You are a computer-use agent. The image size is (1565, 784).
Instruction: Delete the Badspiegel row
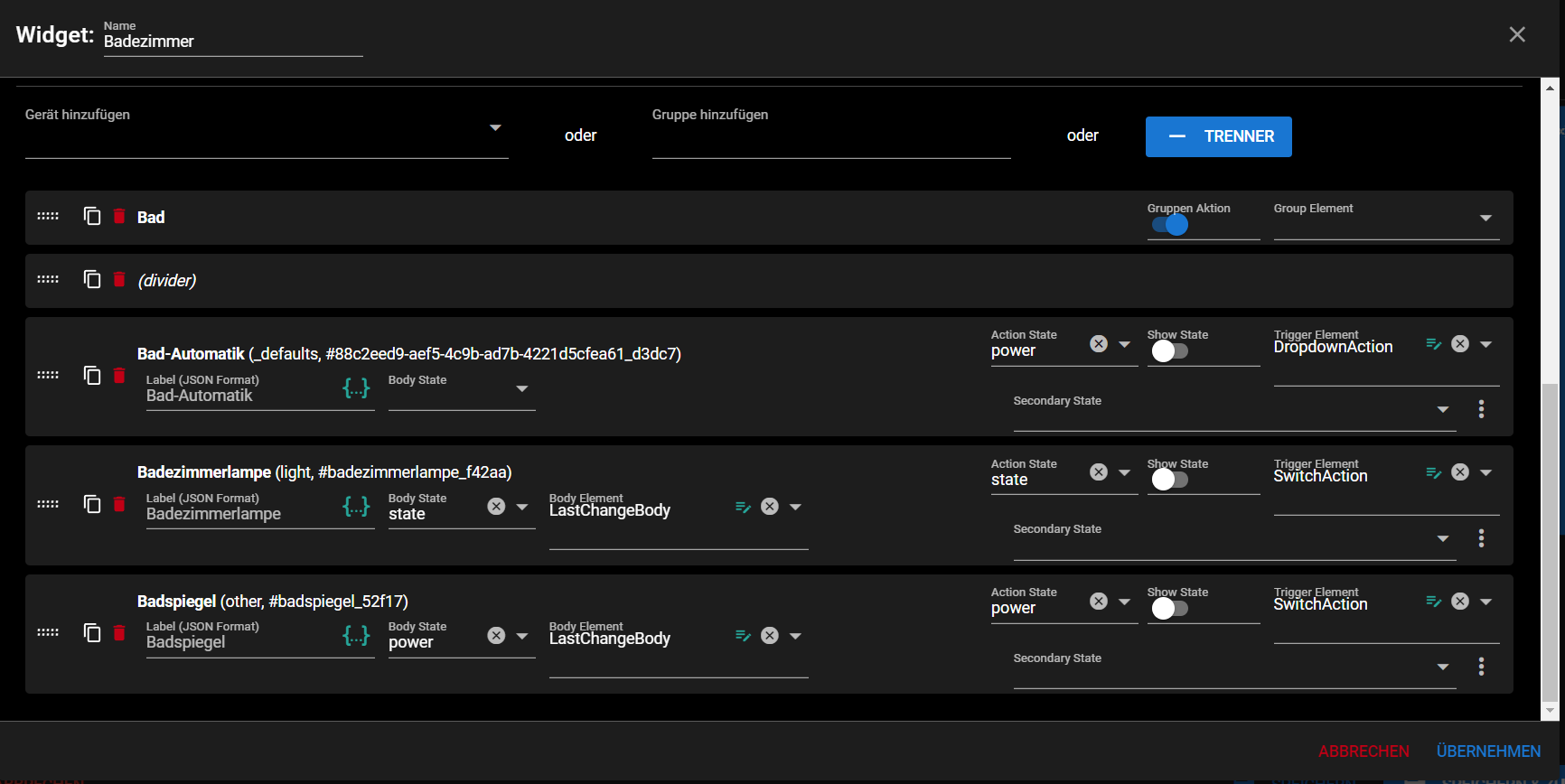click(x=119, y=632)
